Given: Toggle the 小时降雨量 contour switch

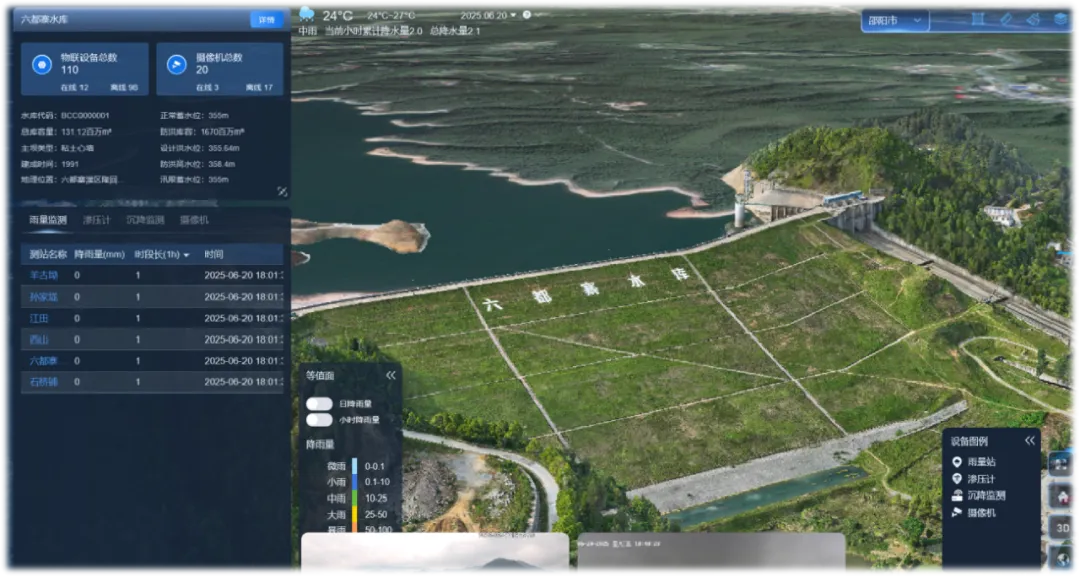Looking at the screenshot, I should (320, 420).
